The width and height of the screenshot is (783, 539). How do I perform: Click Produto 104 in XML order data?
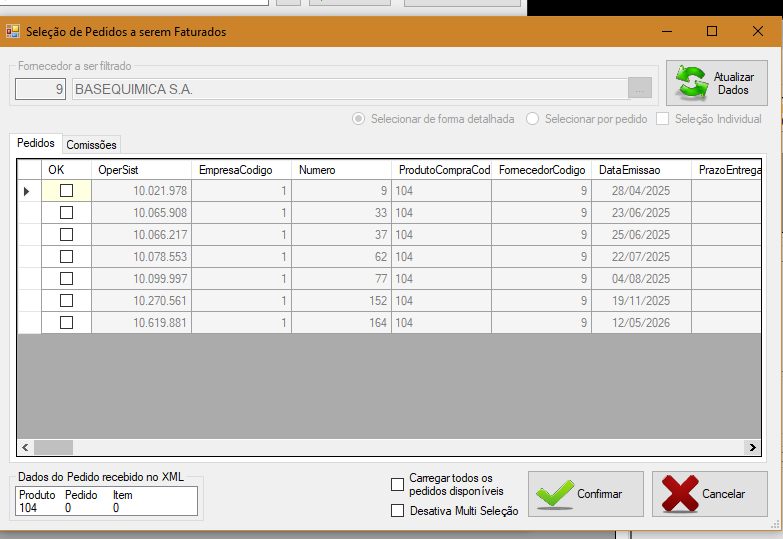[28, 508]
